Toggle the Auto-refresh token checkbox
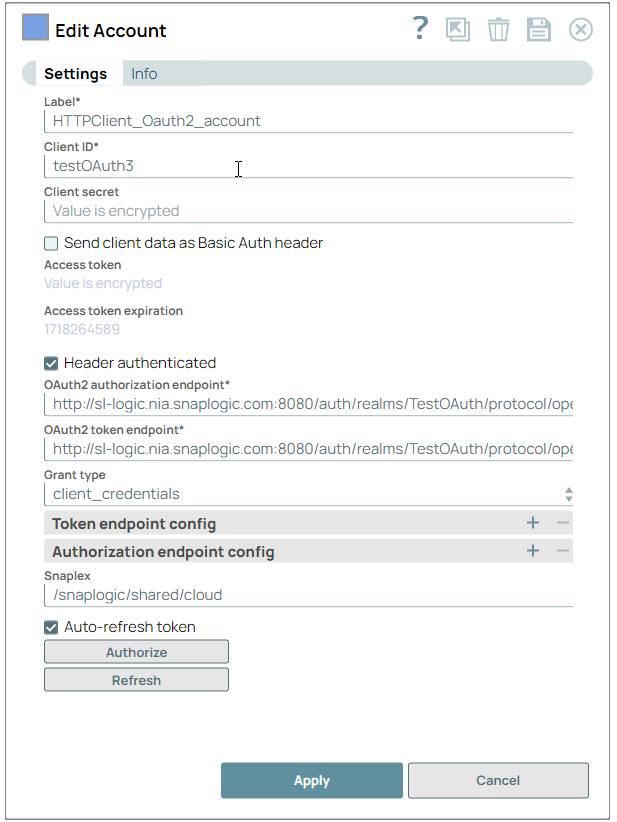The width and height of the screenshot is (617, 822). (x=51, y=627)
